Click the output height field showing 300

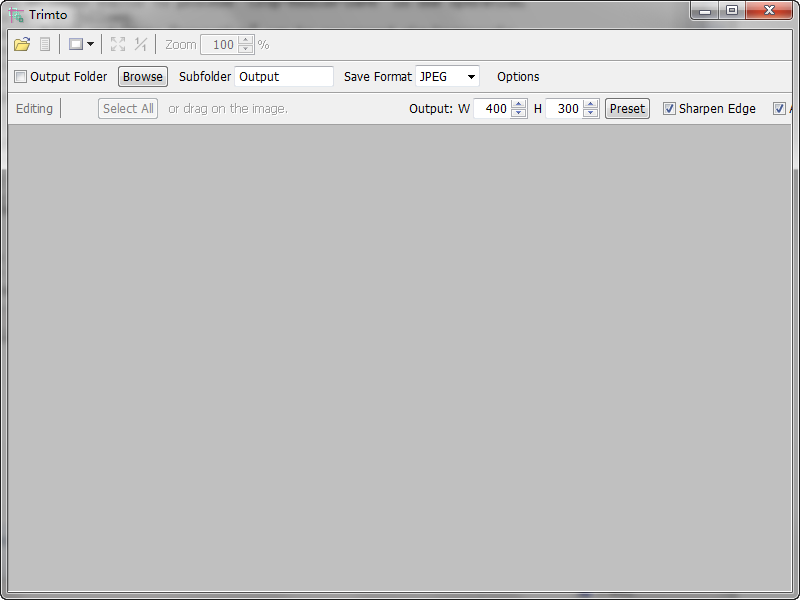pyautogui.click(x=564, y=109)
